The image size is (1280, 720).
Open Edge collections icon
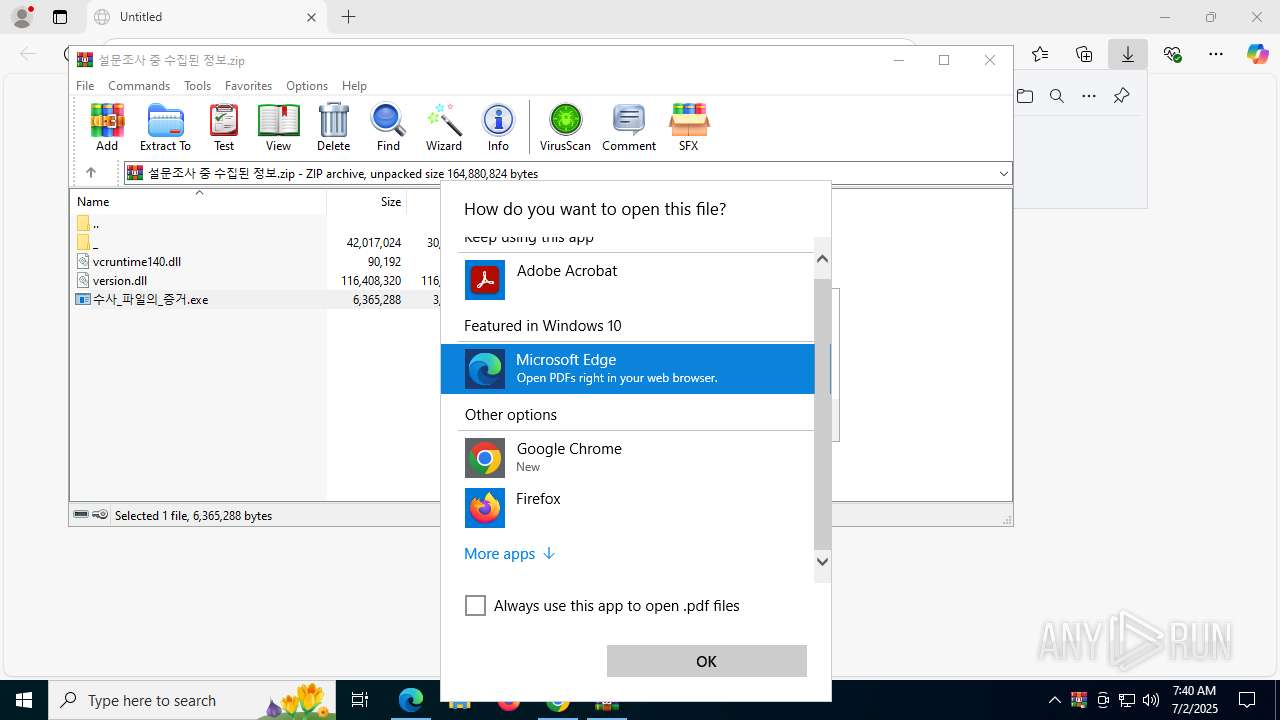pos(1084,54)
